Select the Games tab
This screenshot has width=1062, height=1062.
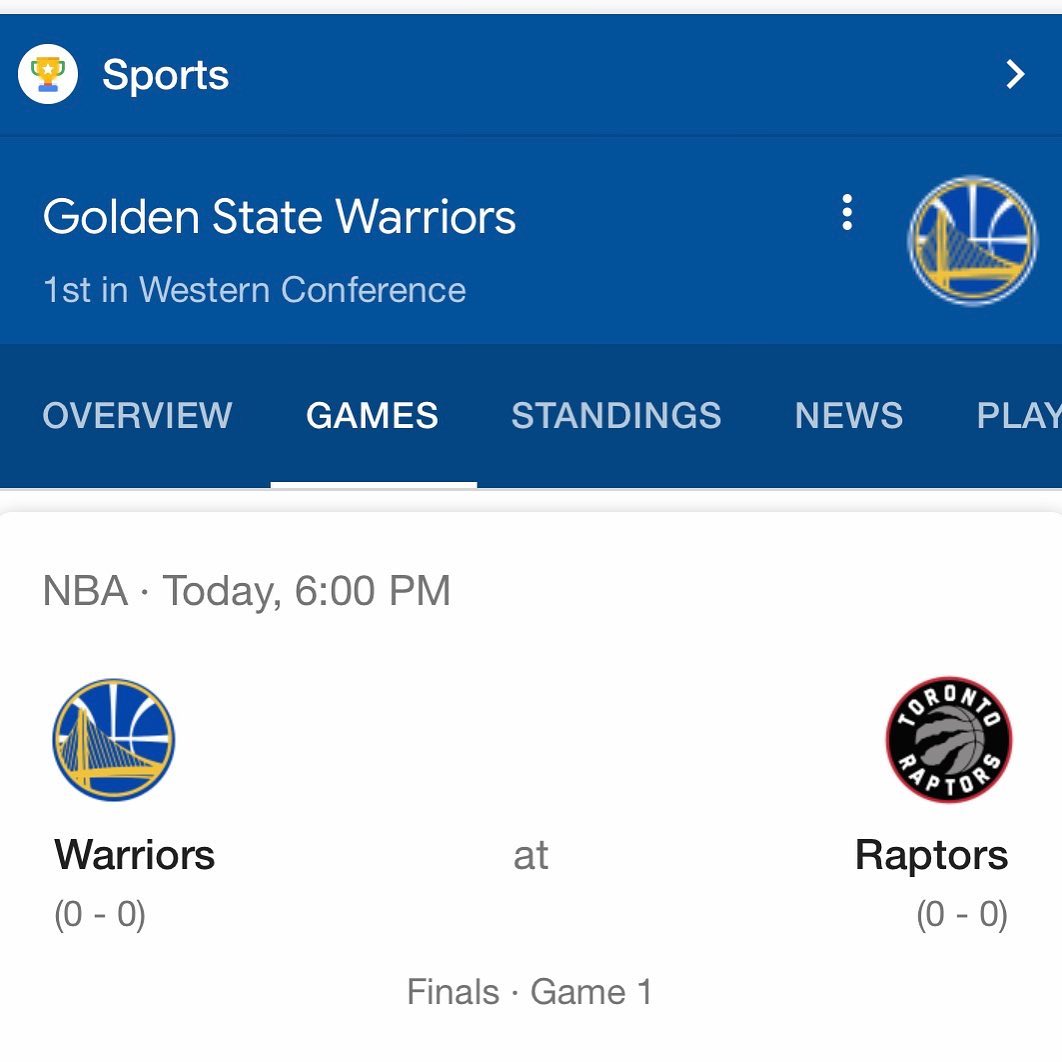pos(373,415)
